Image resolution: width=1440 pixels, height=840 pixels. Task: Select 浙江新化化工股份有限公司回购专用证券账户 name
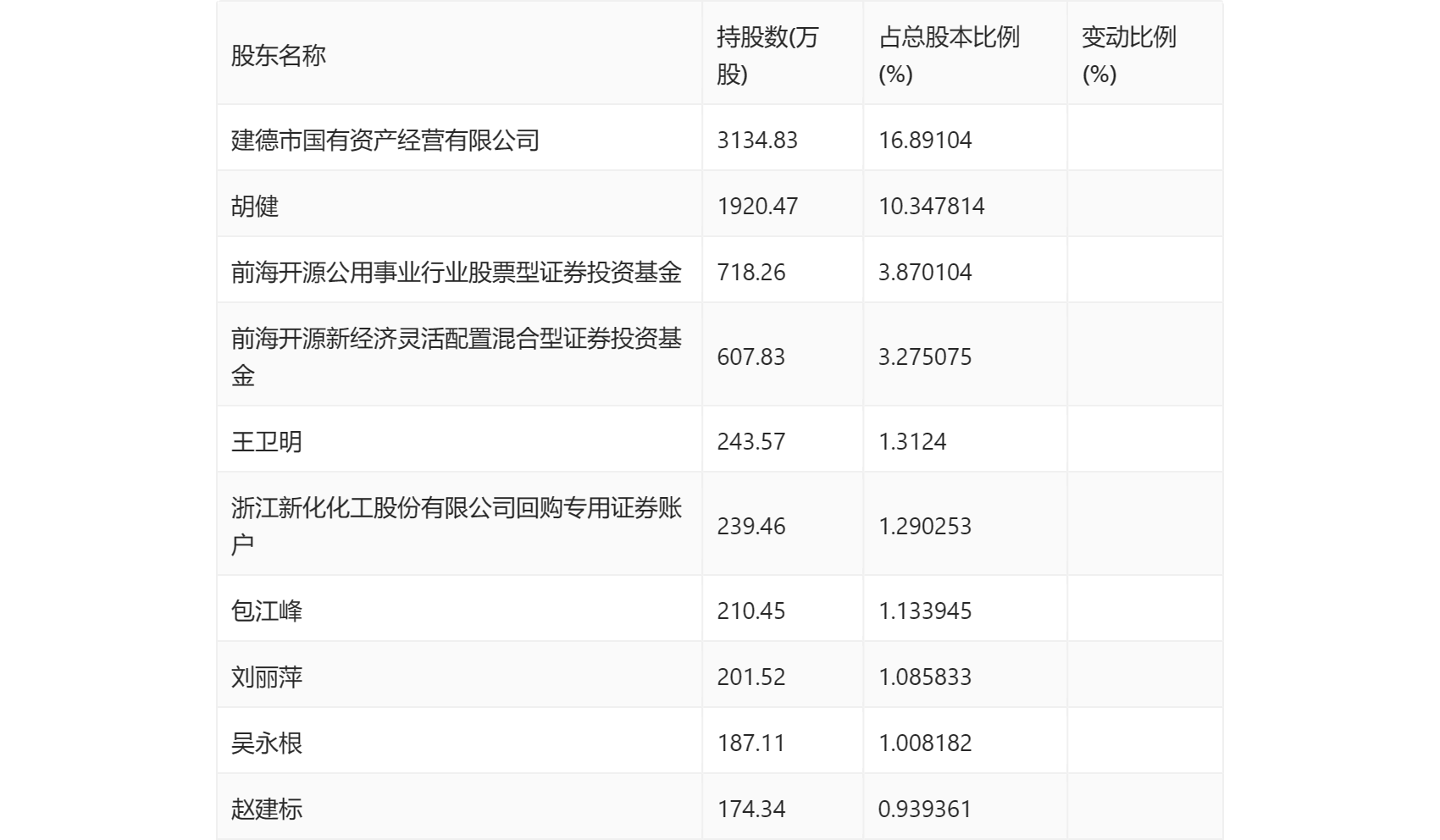coord(457,526)
